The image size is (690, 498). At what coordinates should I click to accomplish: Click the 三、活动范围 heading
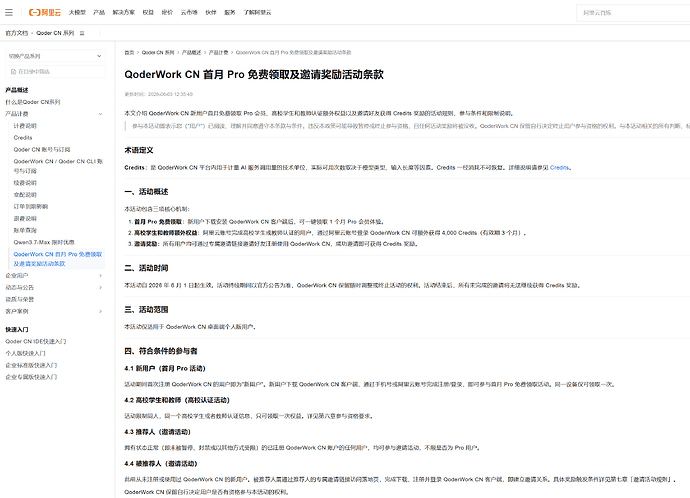point(146,310)
